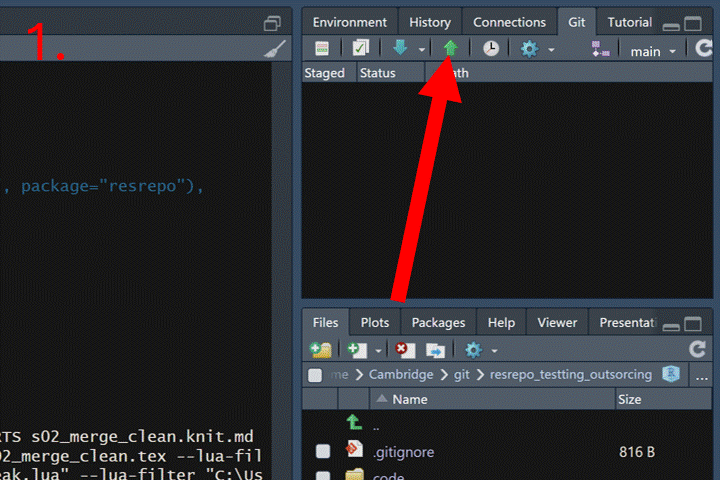Select the Files tab
The width and height of the screenshot is (720, 480).
325,322
